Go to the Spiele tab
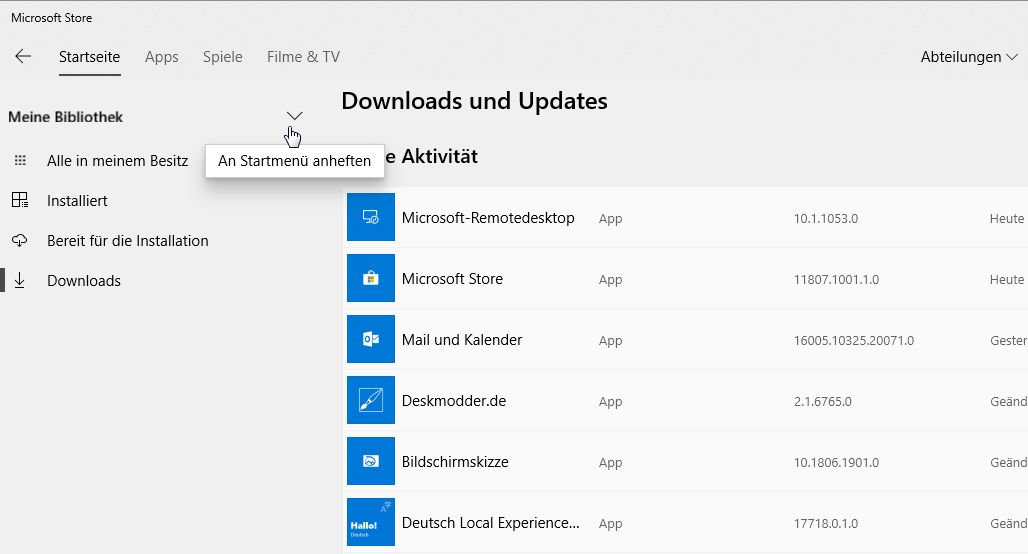The image size is (1028, 554). (x=222, y=57)
